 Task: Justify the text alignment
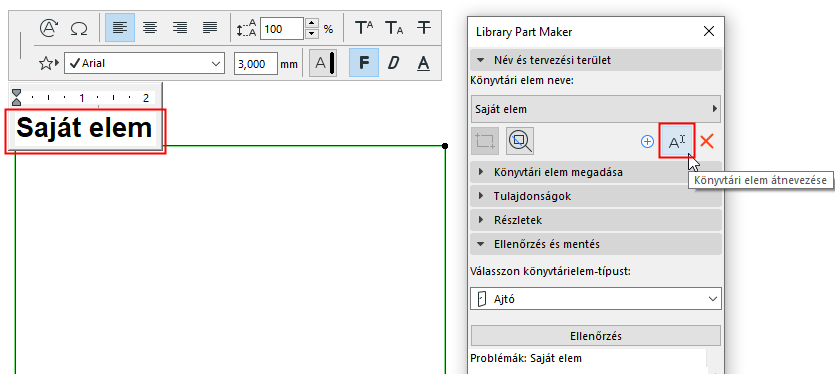(210, 28)
